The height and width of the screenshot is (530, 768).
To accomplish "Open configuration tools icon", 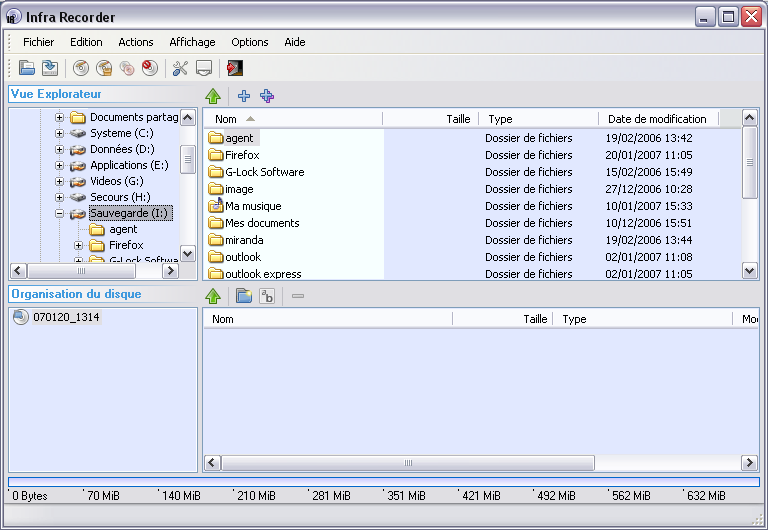I will pyautogui.click(x=180, y=68).
